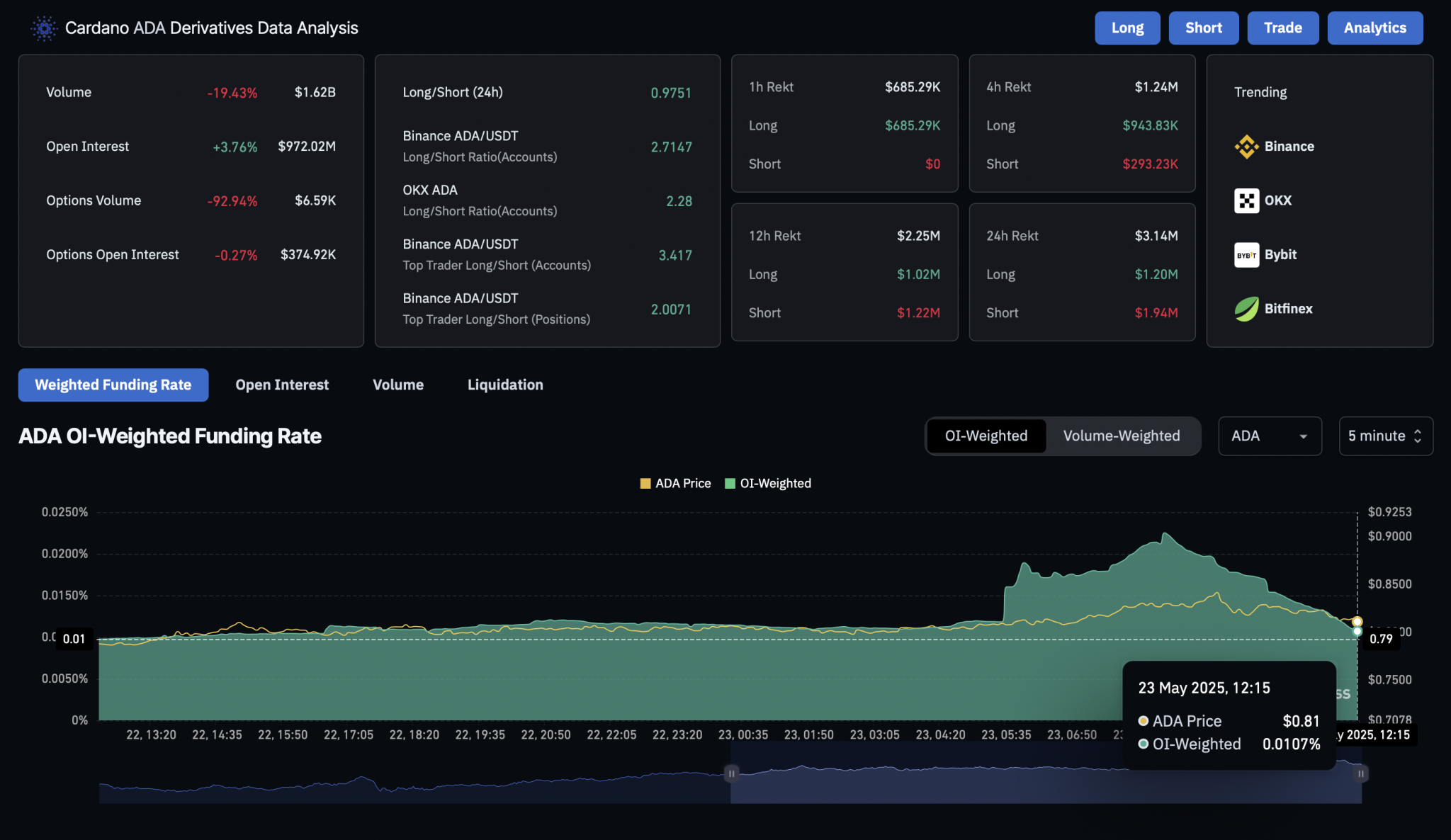
Task: Click the Bitfinex leaf logo icon
Action: click(1246, 309)
